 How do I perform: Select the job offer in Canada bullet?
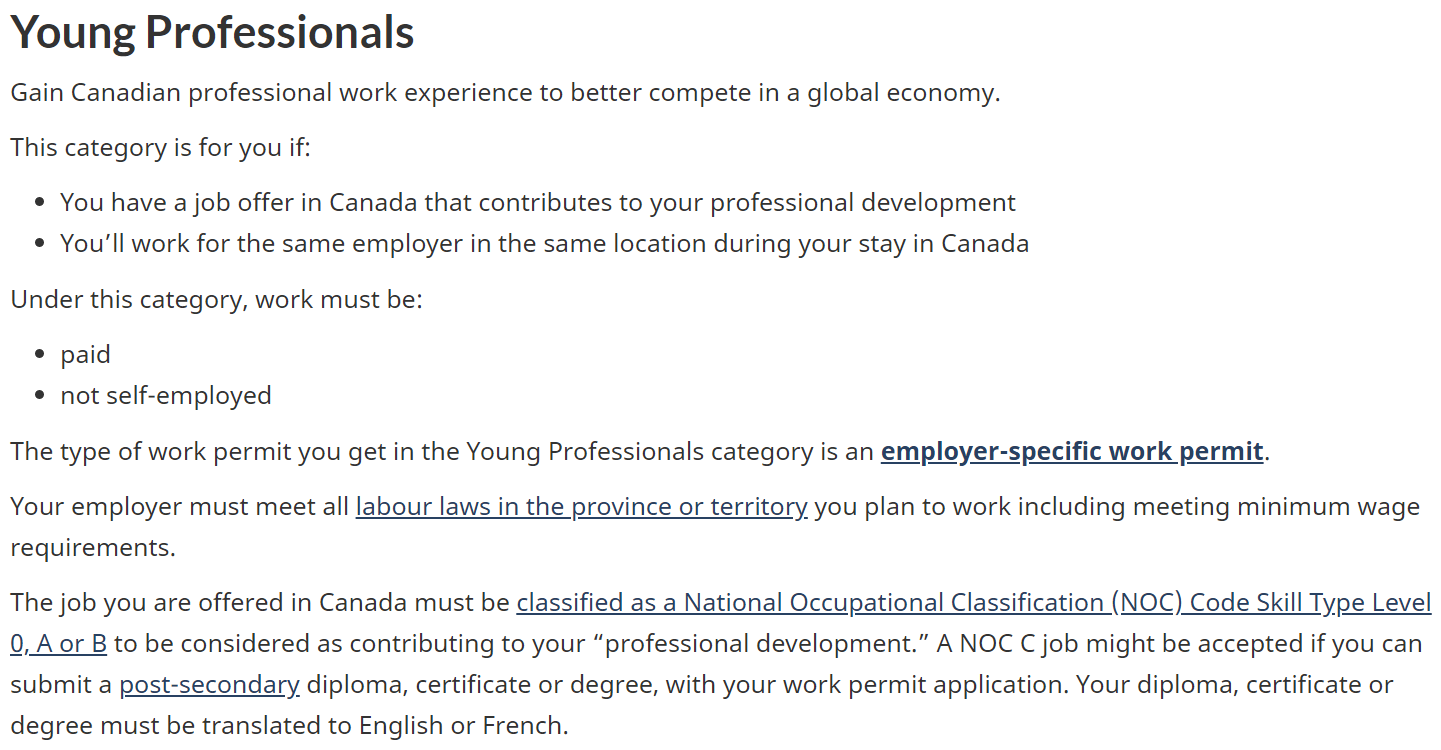point(537,203)
